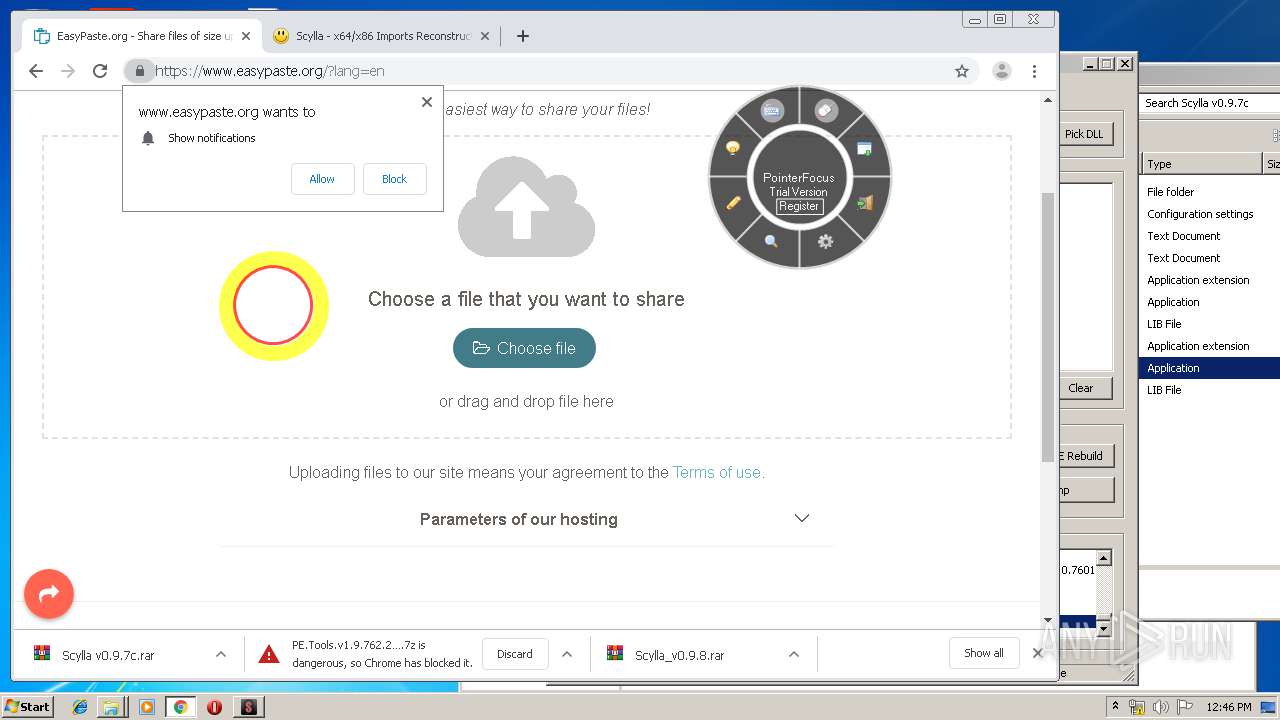This screenshot has width=1280, height=720.
Task: Click the 12:46 PM clock
Action: coord(1229,707)
